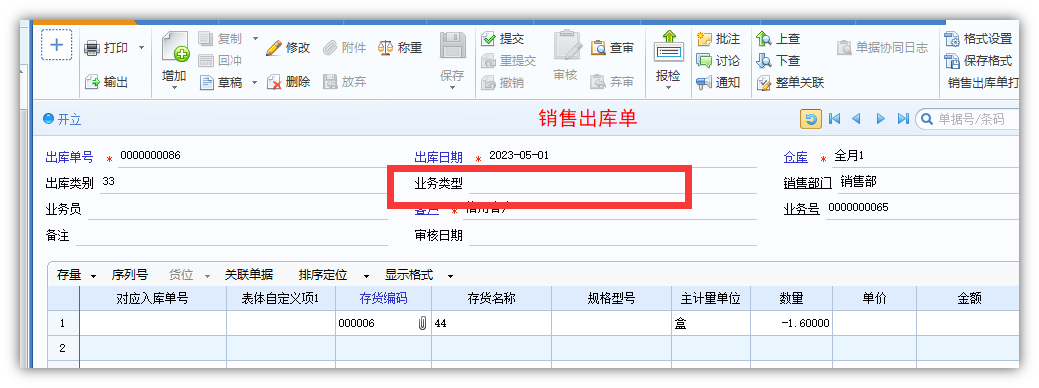Go to the last record arrow
Image resolution: width=1039 pixels, height=388 pixels.
(x=902, y=119)
